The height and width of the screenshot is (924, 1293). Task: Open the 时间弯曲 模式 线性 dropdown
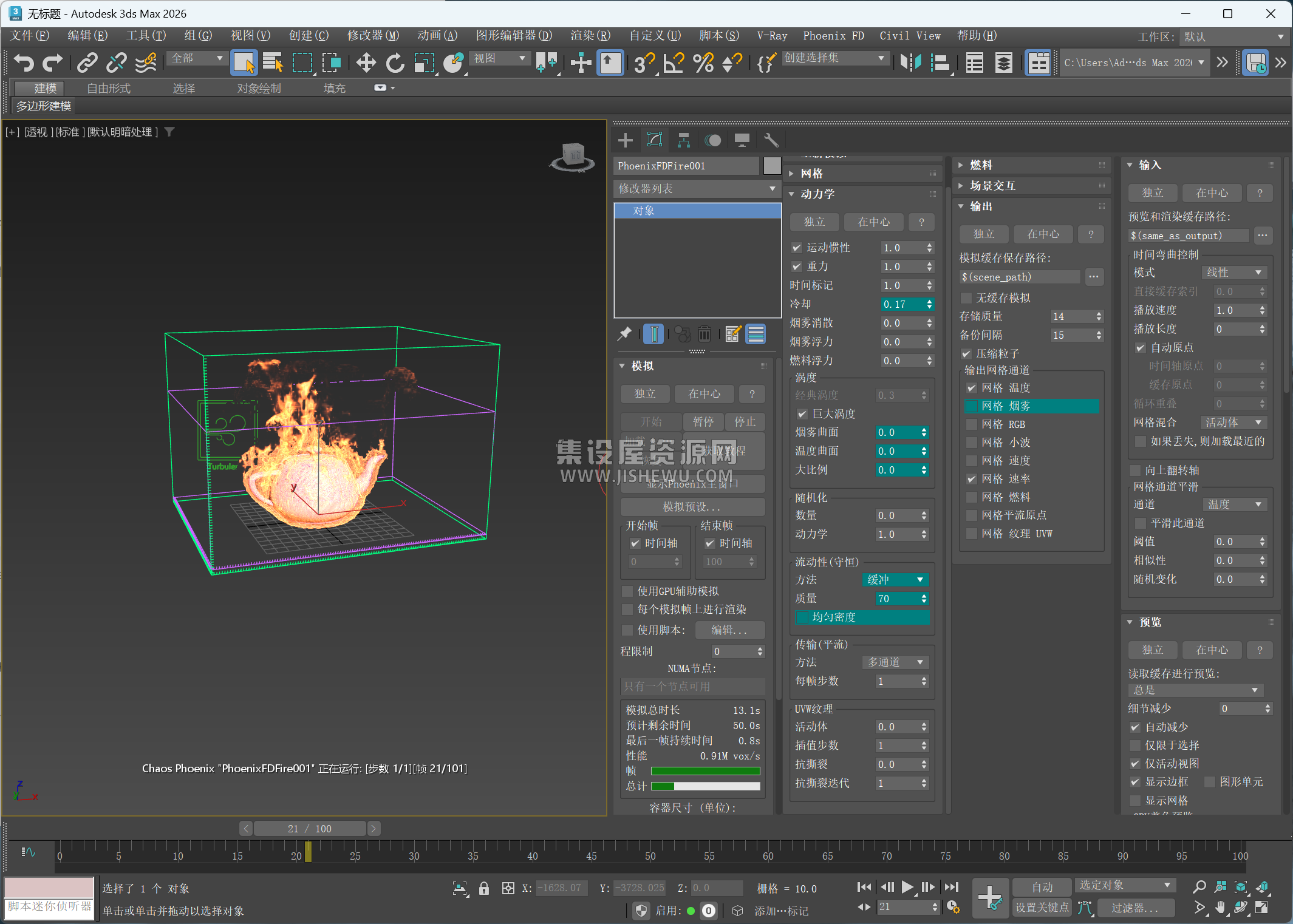tap(1233, 273)
